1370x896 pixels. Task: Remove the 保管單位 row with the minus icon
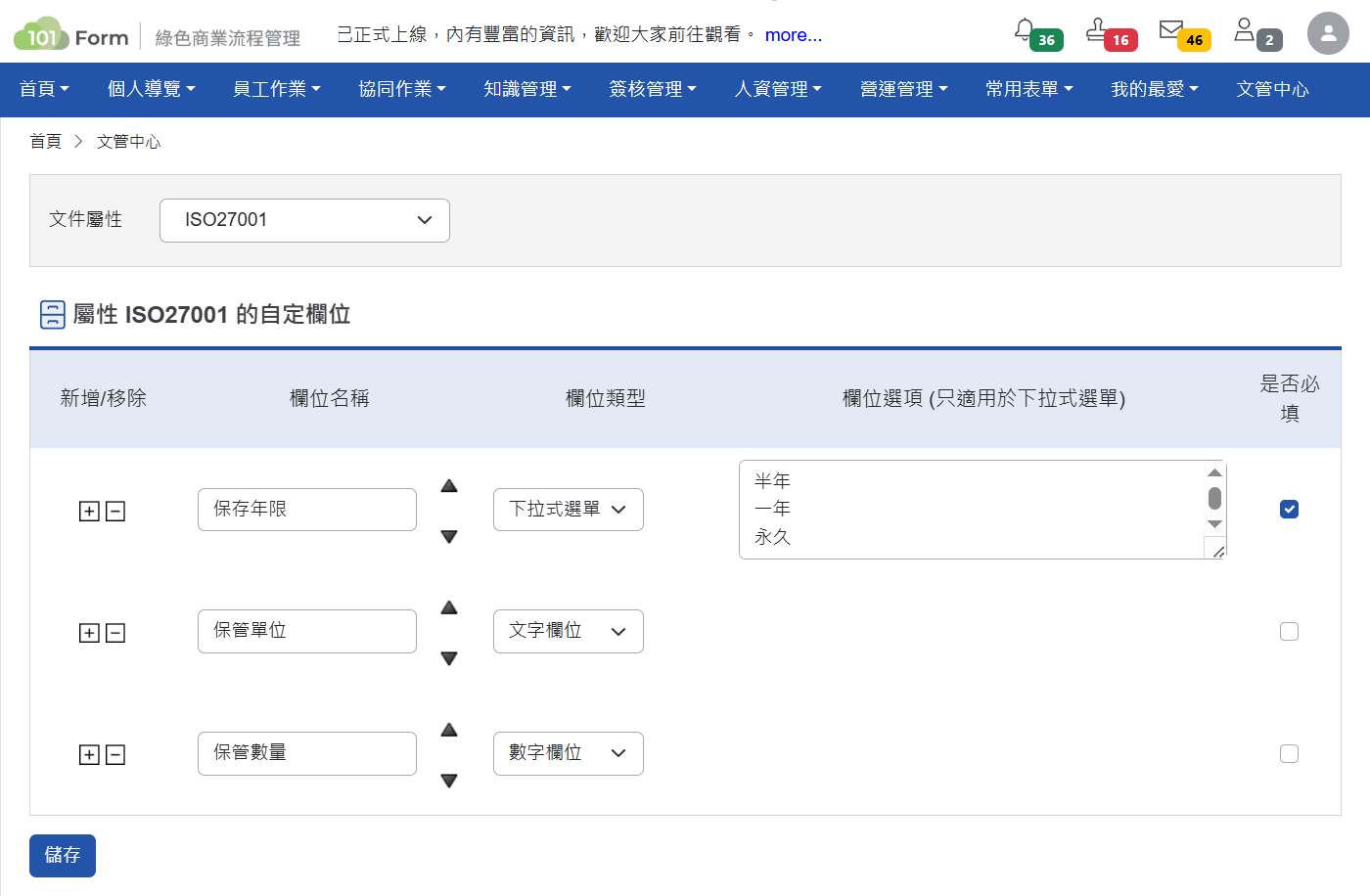point(115,633)
